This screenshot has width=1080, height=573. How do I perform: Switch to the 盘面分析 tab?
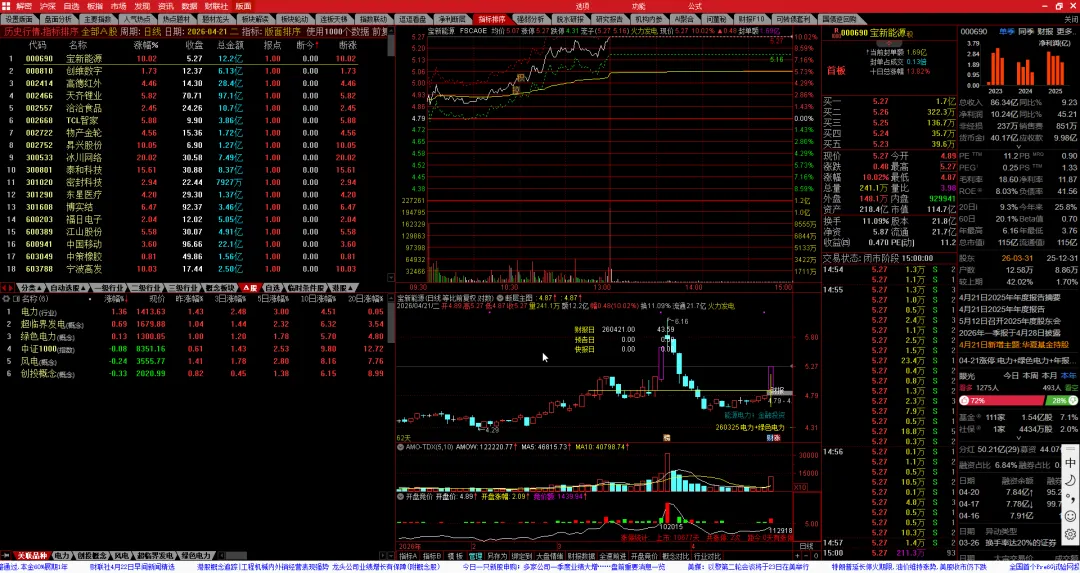click(x=57, y=19)
